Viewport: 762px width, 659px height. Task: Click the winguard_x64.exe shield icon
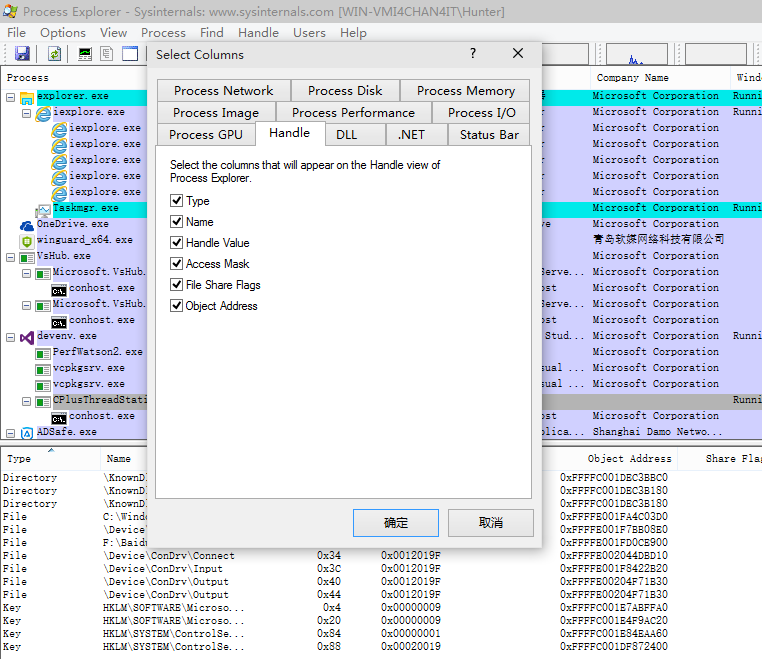[x=27, y=241]
